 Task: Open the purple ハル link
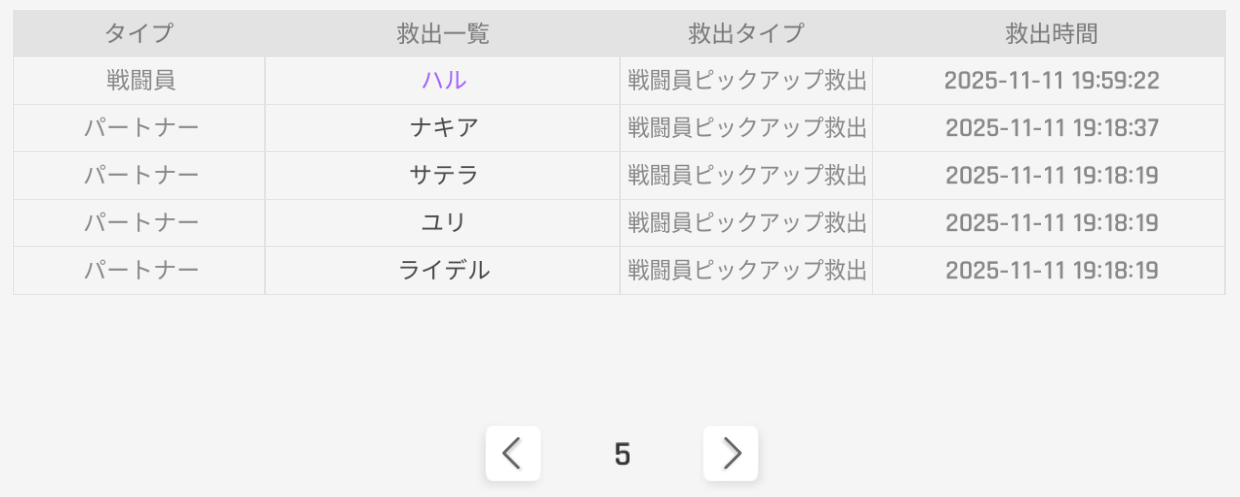coord(443,81)
